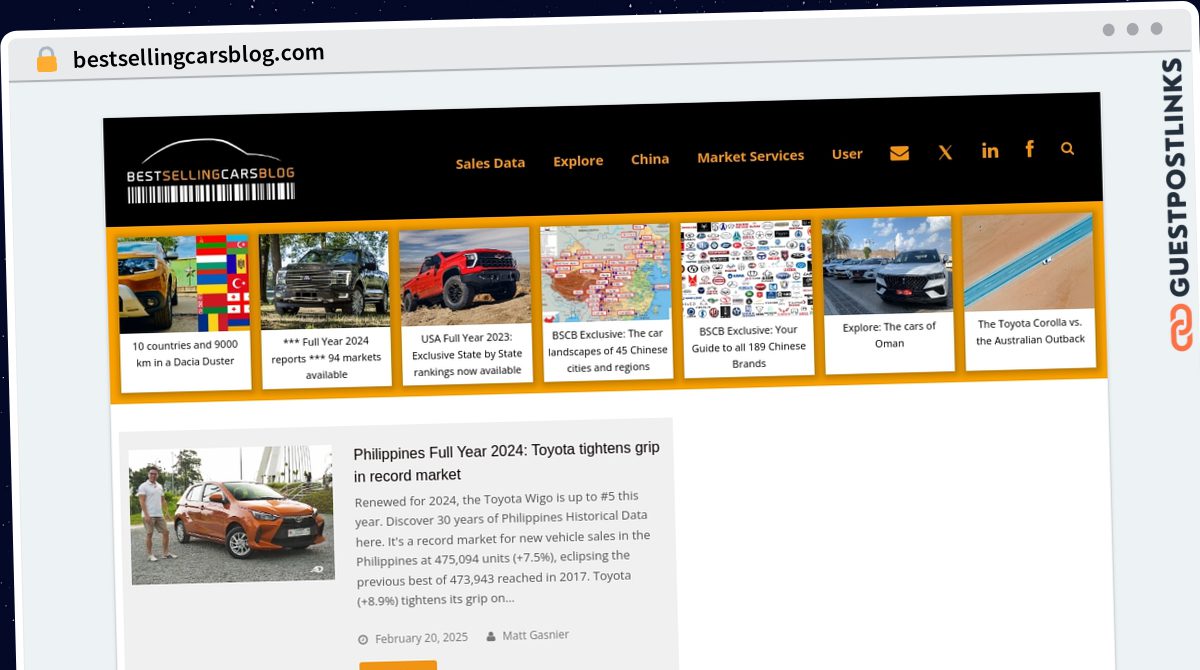Click the email envelope icon
Image resolution: width=1200 pixels, height=670 pixels.
(x=899, y=153)
